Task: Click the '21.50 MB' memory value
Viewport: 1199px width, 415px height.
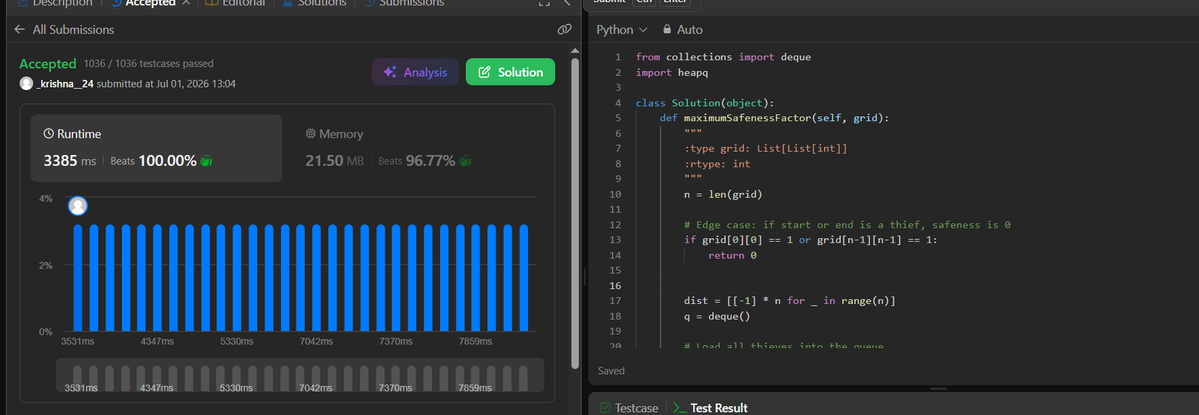Action: click(x=334, y=161)
